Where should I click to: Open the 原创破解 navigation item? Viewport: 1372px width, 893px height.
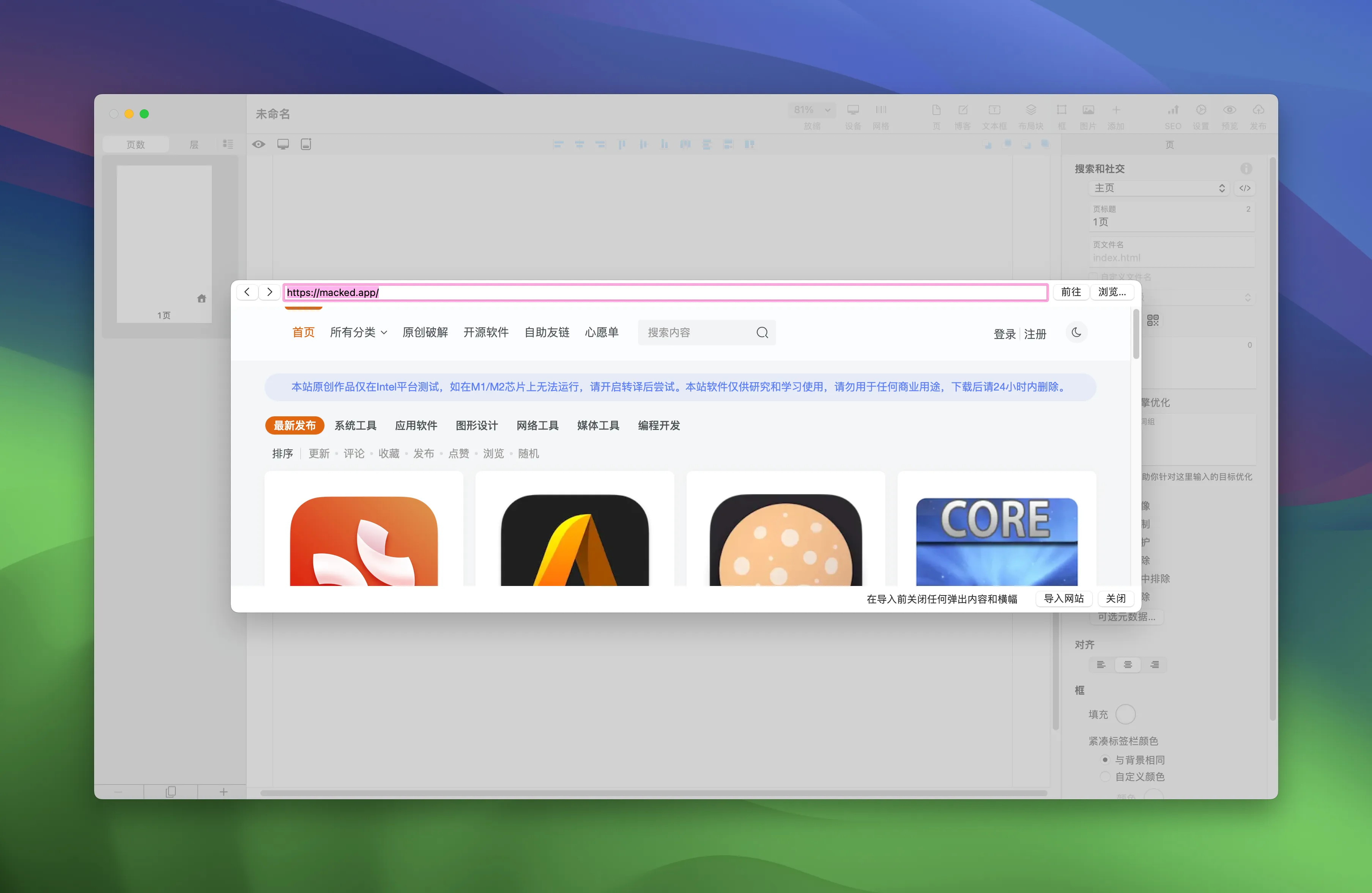pos(425,332)
